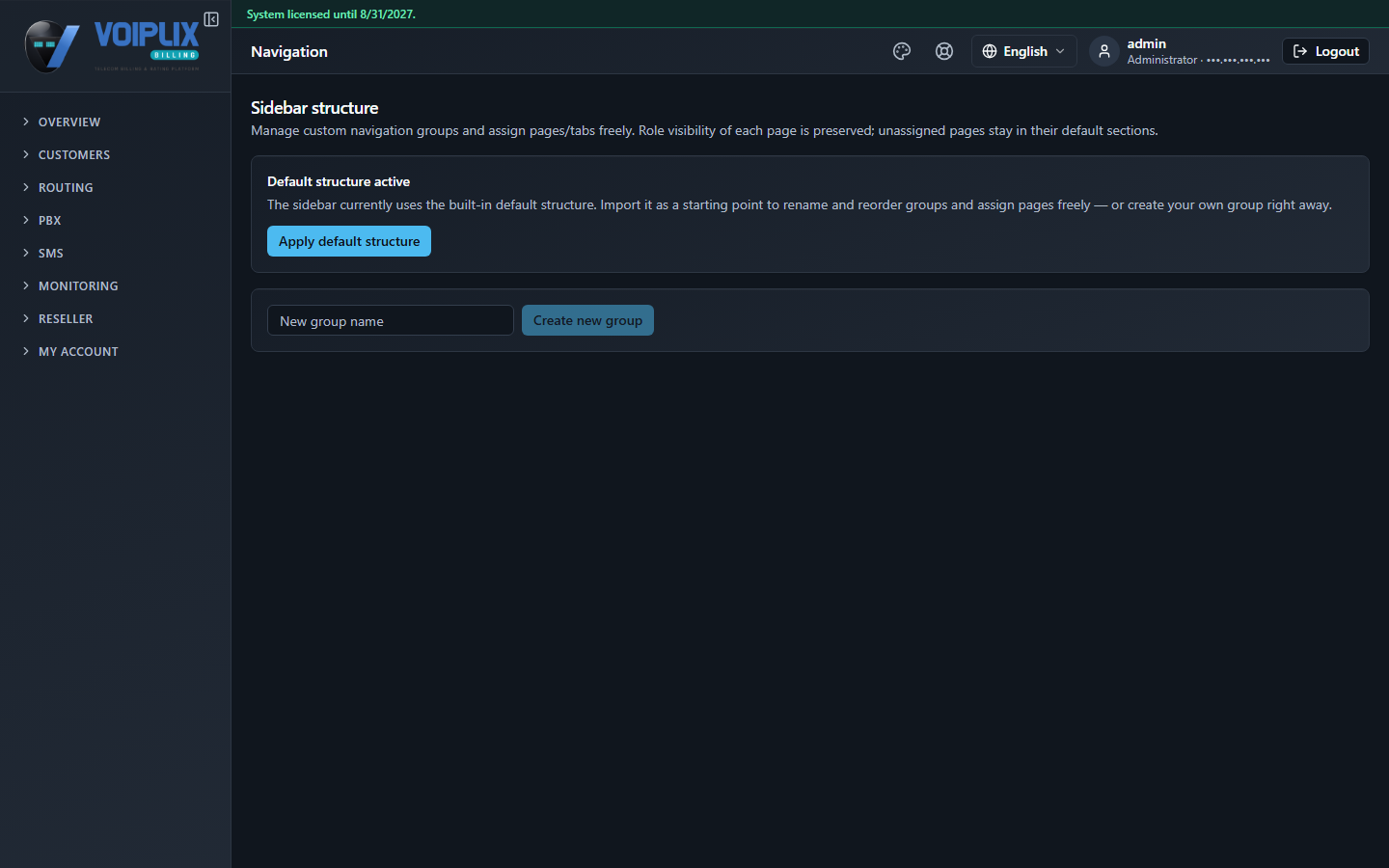The height and width of the screenshot is (868, 1389).
Task: Open the English language dropdown
Action: point(1023,51)
